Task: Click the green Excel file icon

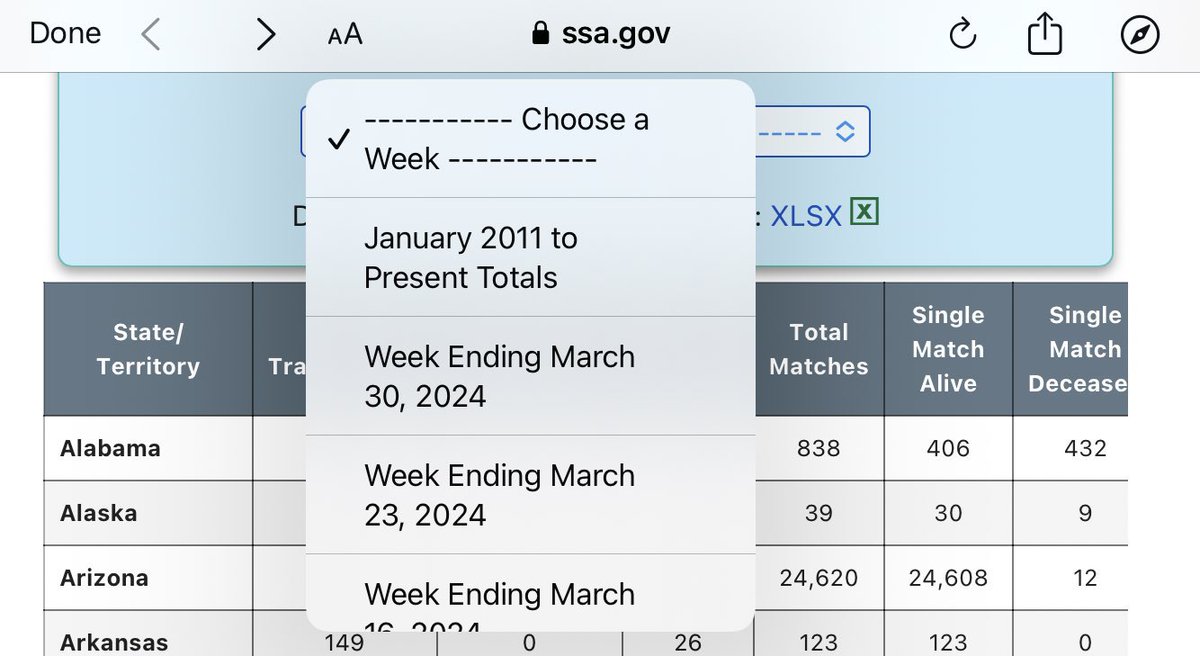Action: coord(864,213)
